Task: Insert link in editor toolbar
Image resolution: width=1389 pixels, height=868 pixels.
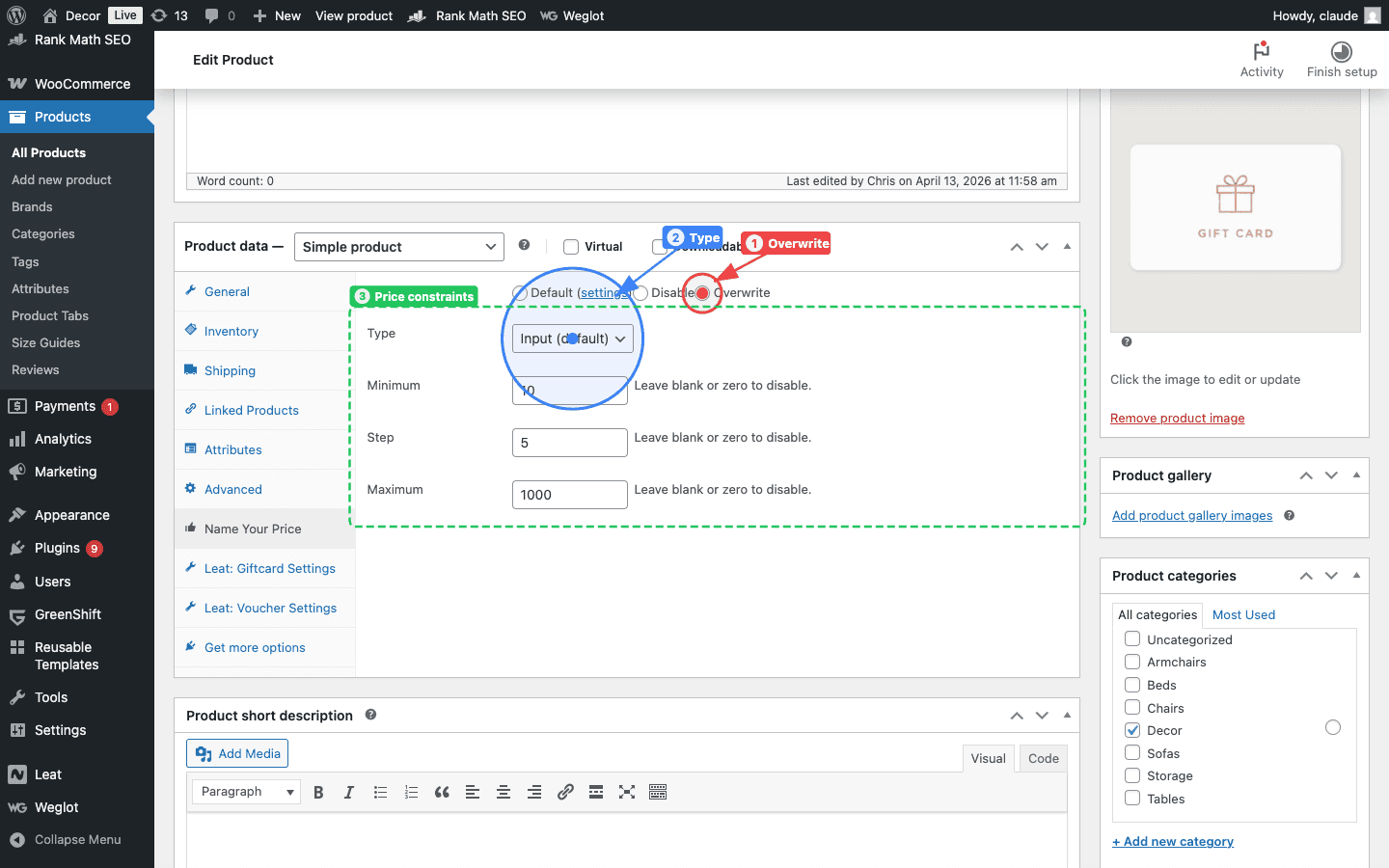Action: click(565, 792)
